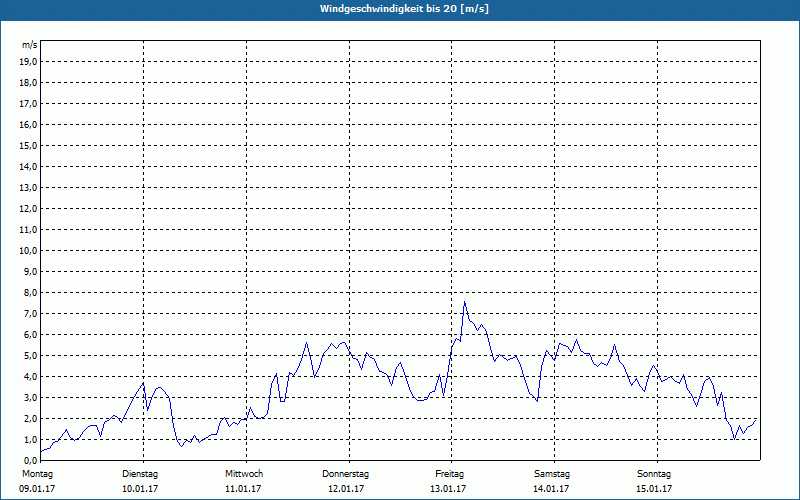The width and height of the screenshot is (800, 500).
Task: Click the 5,0 y-axis label
Action: pyautogui.click(x=30, y=355)
